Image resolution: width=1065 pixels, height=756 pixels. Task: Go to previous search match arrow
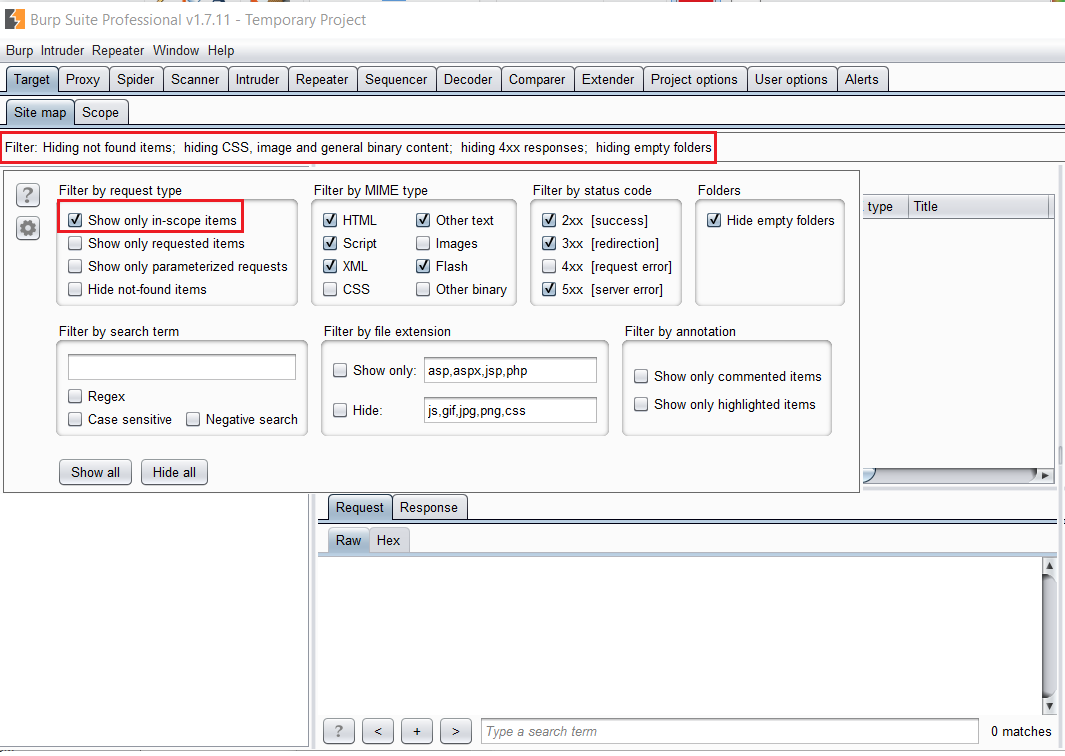[377, 731]
